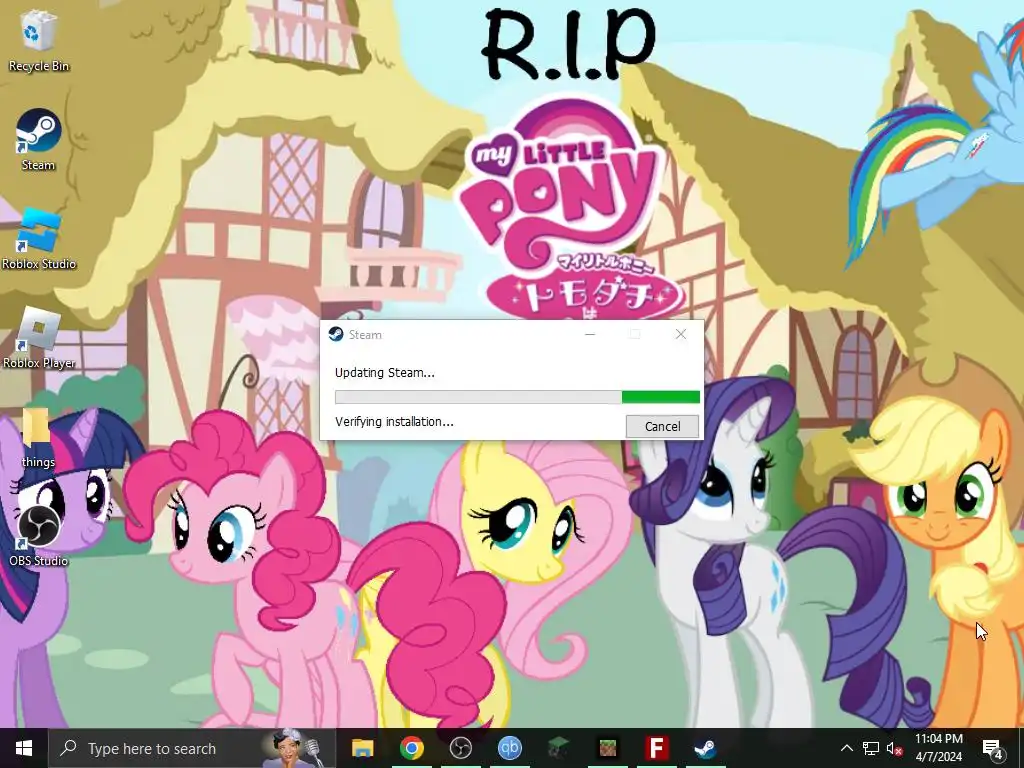
Task: Open the network status tray icon
Action: click(871, 748)
